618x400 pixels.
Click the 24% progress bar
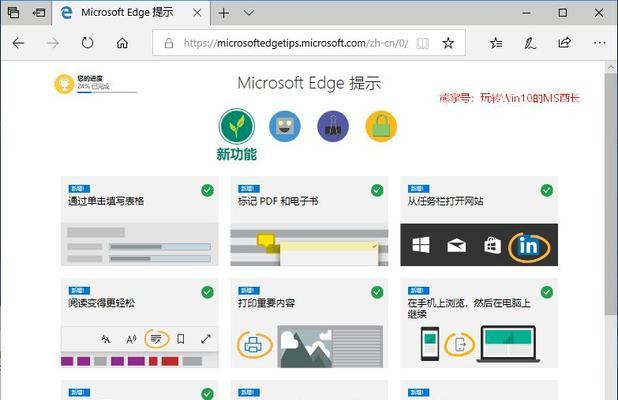(107, 92)
